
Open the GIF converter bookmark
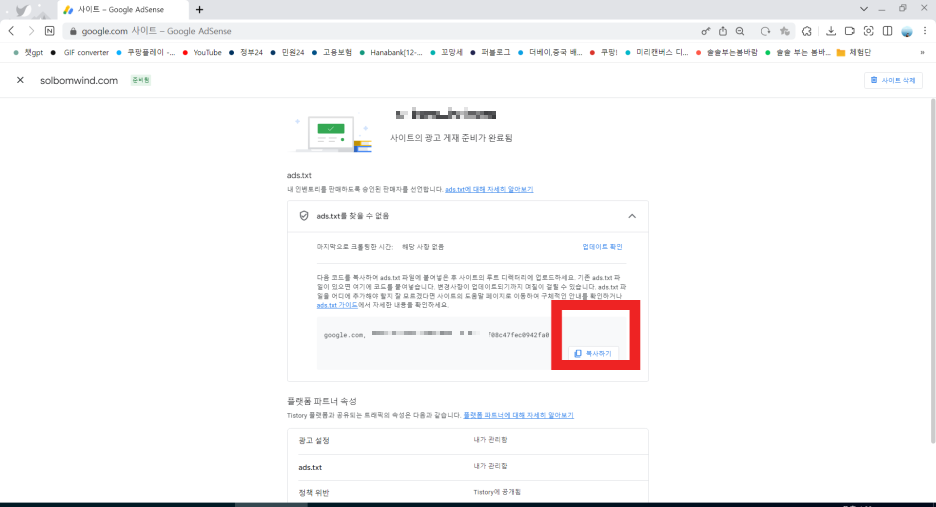tap(80, 53)
